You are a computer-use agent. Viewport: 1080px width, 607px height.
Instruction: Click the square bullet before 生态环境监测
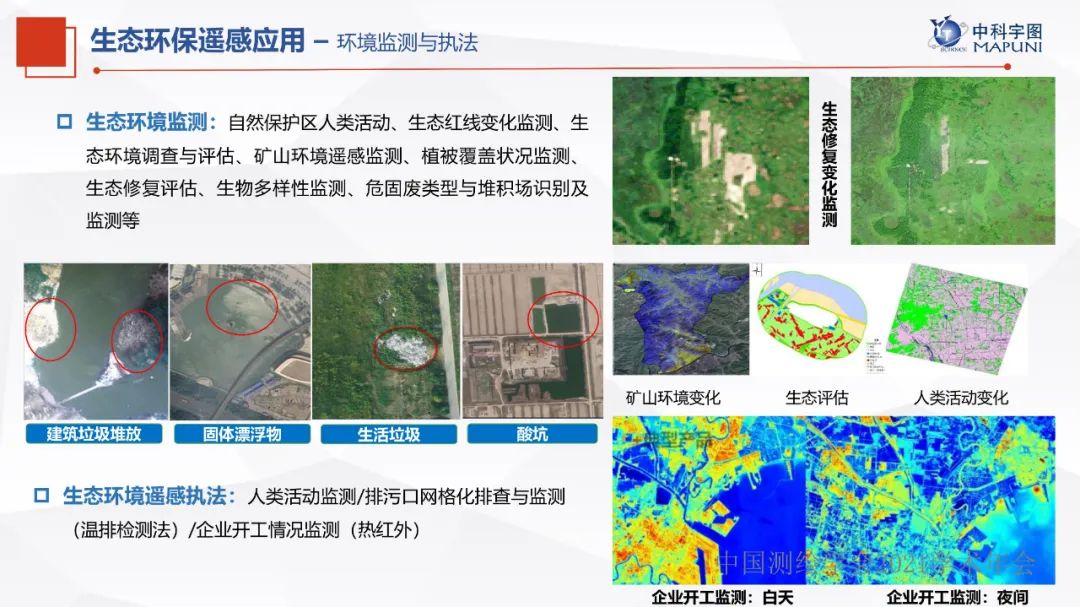(x=64, y=122)
